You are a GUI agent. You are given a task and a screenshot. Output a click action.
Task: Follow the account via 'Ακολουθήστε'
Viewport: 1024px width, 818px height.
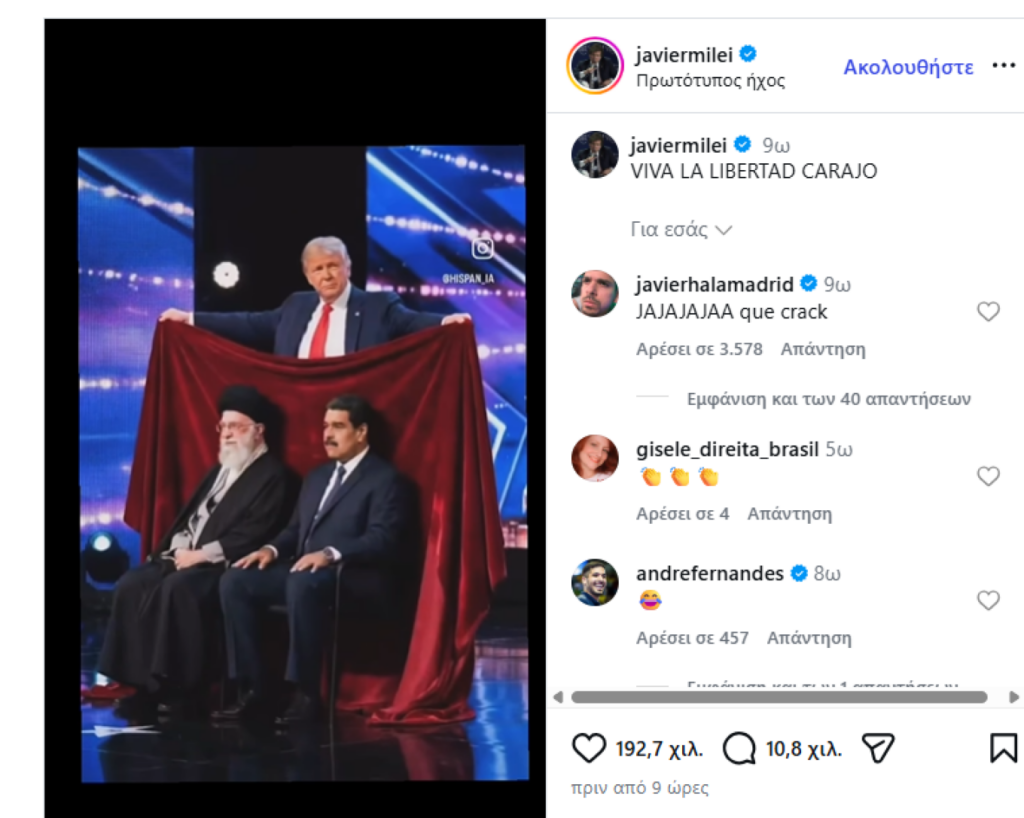908,67
